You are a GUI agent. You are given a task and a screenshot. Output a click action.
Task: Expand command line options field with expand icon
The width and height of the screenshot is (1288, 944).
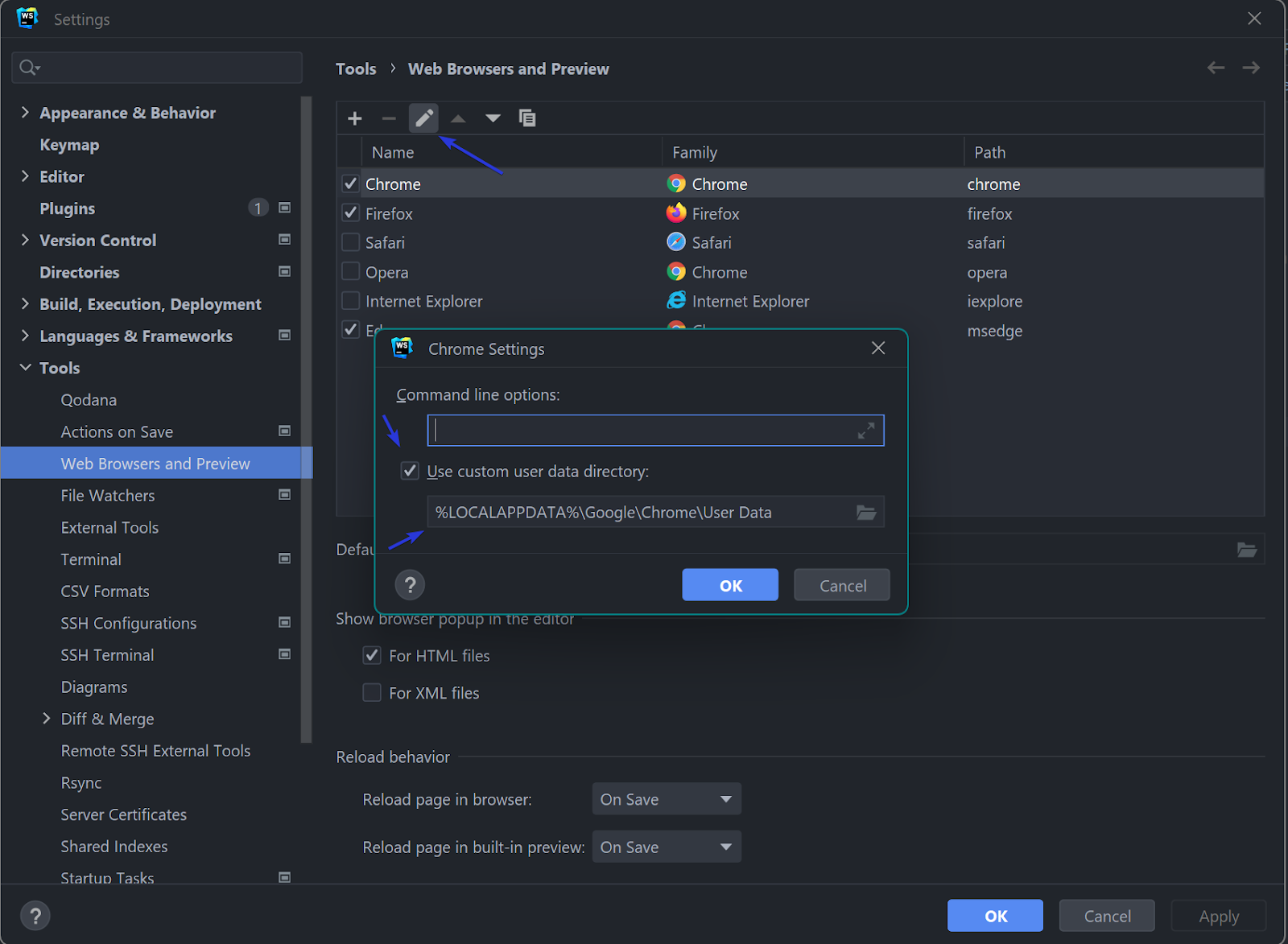[x=866, y=431]
